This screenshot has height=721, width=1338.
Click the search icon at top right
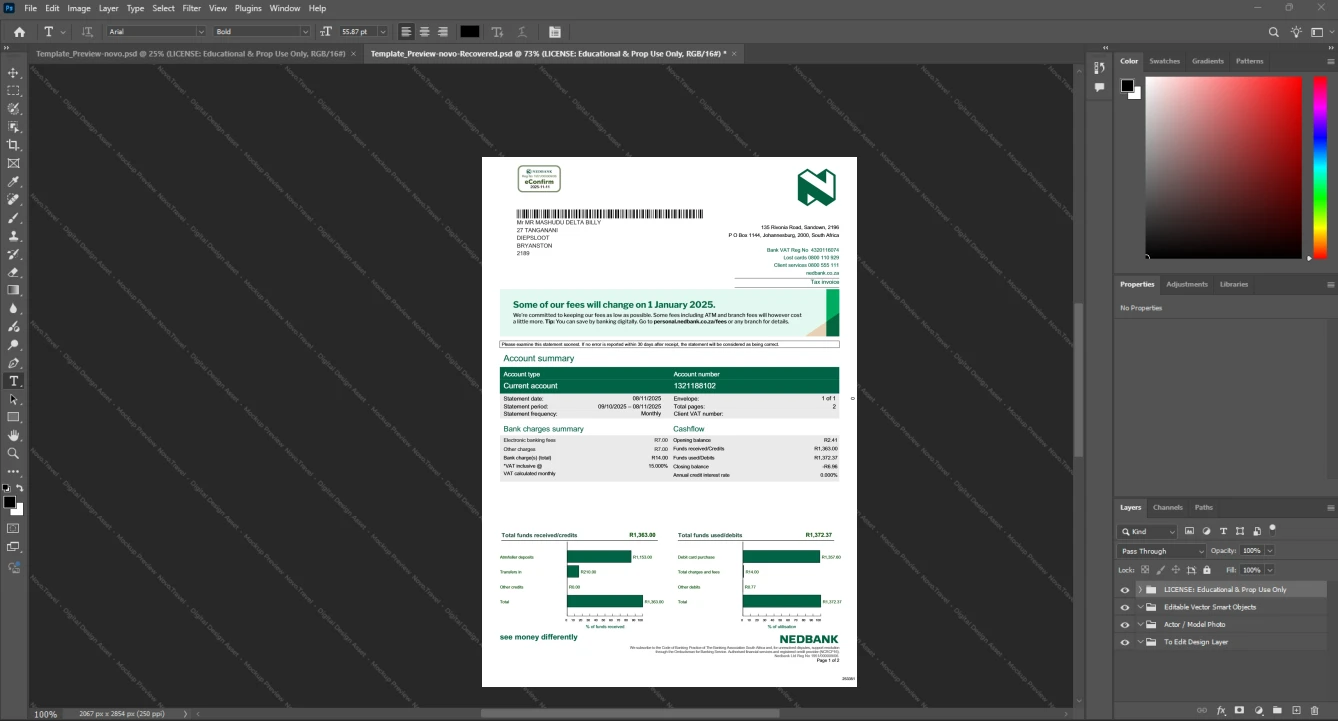(1274, 32)
